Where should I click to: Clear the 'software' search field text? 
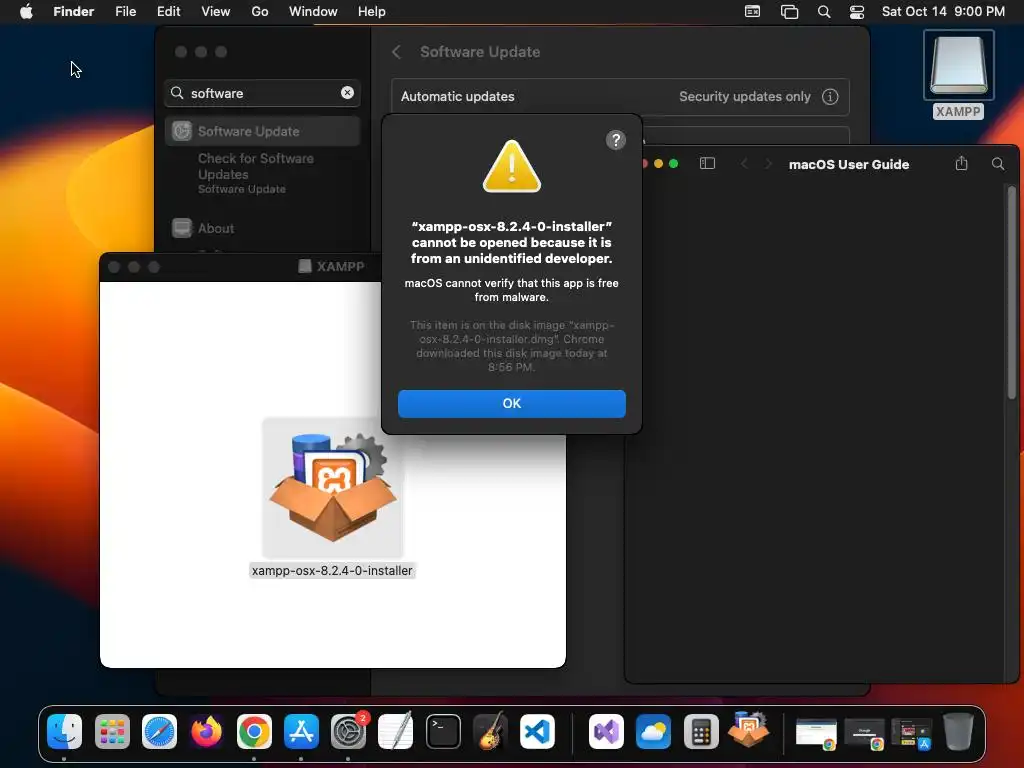click(347, 93)
